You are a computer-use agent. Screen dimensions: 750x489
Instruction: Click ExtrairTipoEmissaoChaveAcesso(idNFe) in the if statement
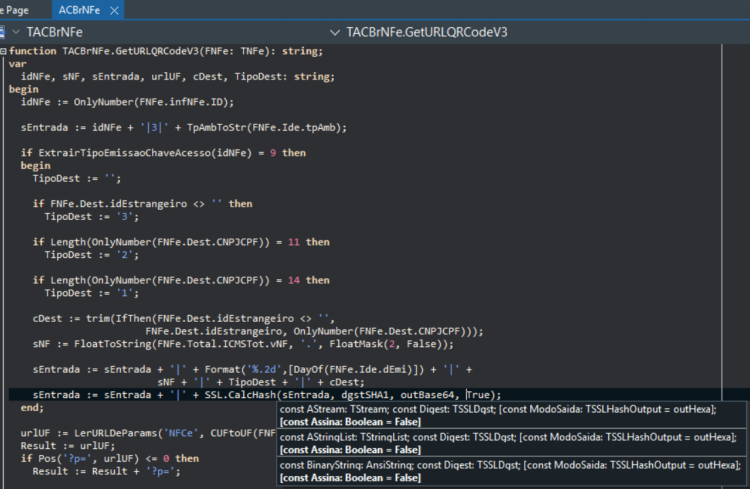pos(145,153)
